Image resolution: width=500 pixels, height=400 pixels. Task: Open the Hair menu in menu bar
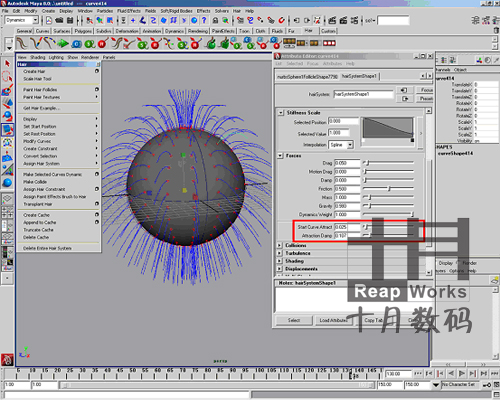tap(237, 11)
